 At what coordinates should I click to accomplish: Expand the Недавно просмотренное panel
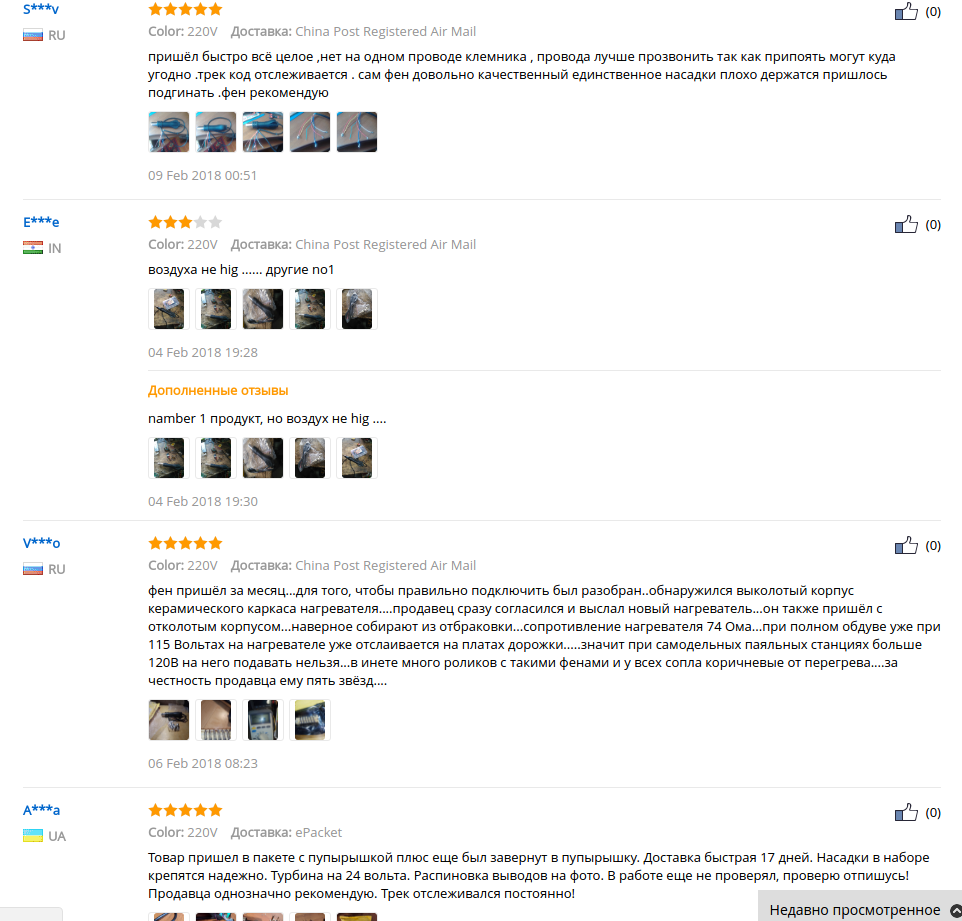860,909
